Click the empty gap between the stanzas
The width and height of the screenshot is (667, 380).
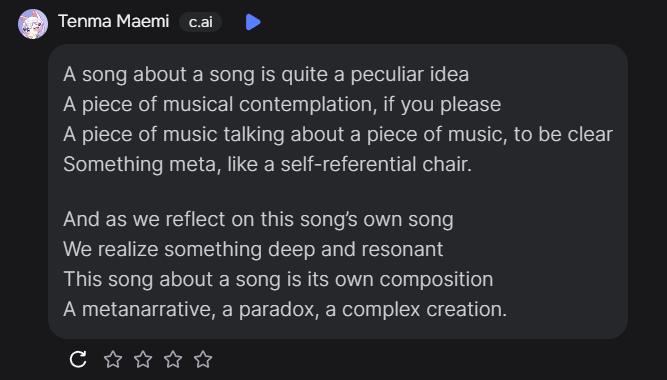(x=338, y=191)
